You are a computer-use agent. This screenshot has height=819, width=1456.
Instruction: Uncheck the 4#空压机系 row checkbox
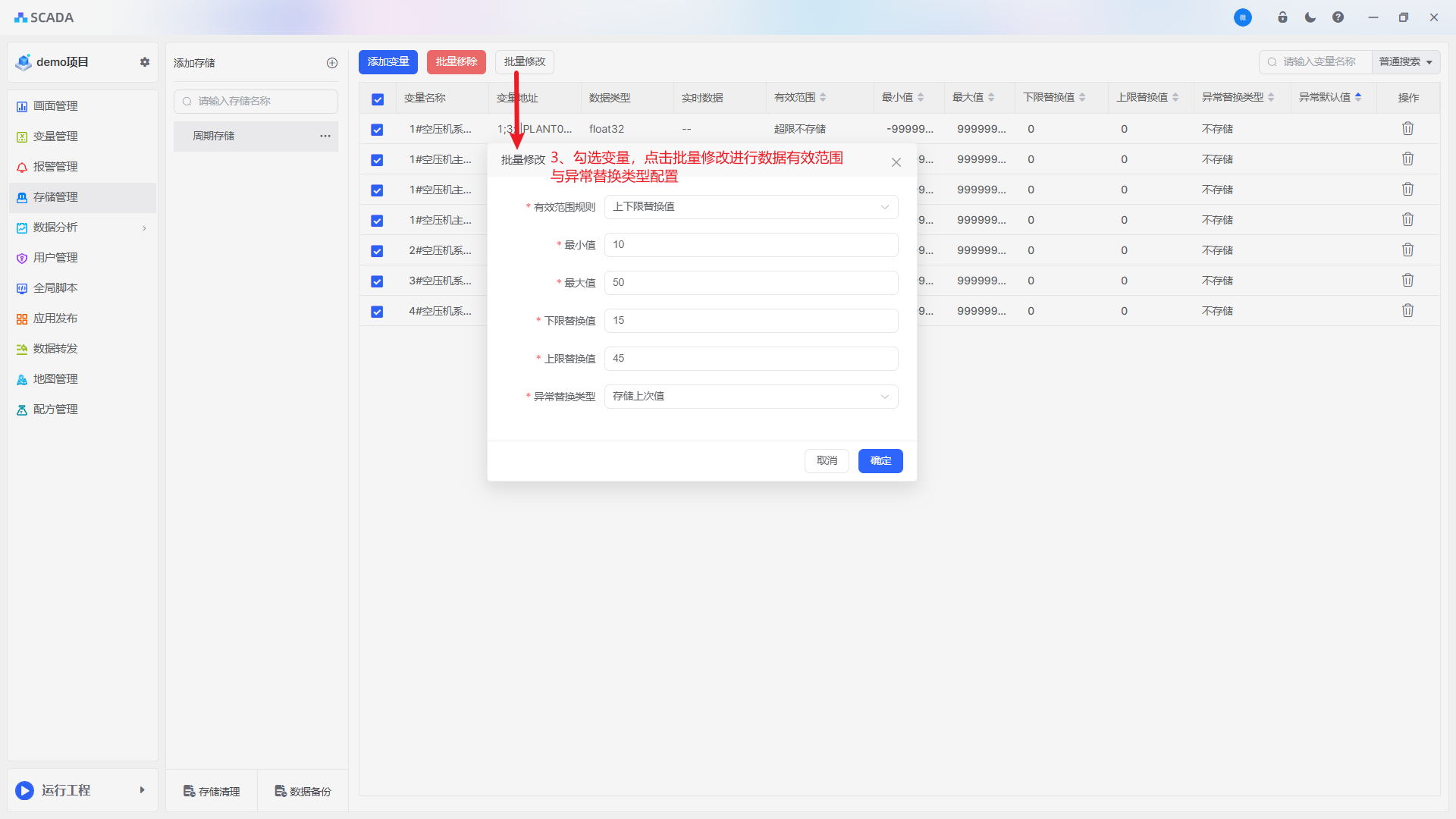coord(377,312)
